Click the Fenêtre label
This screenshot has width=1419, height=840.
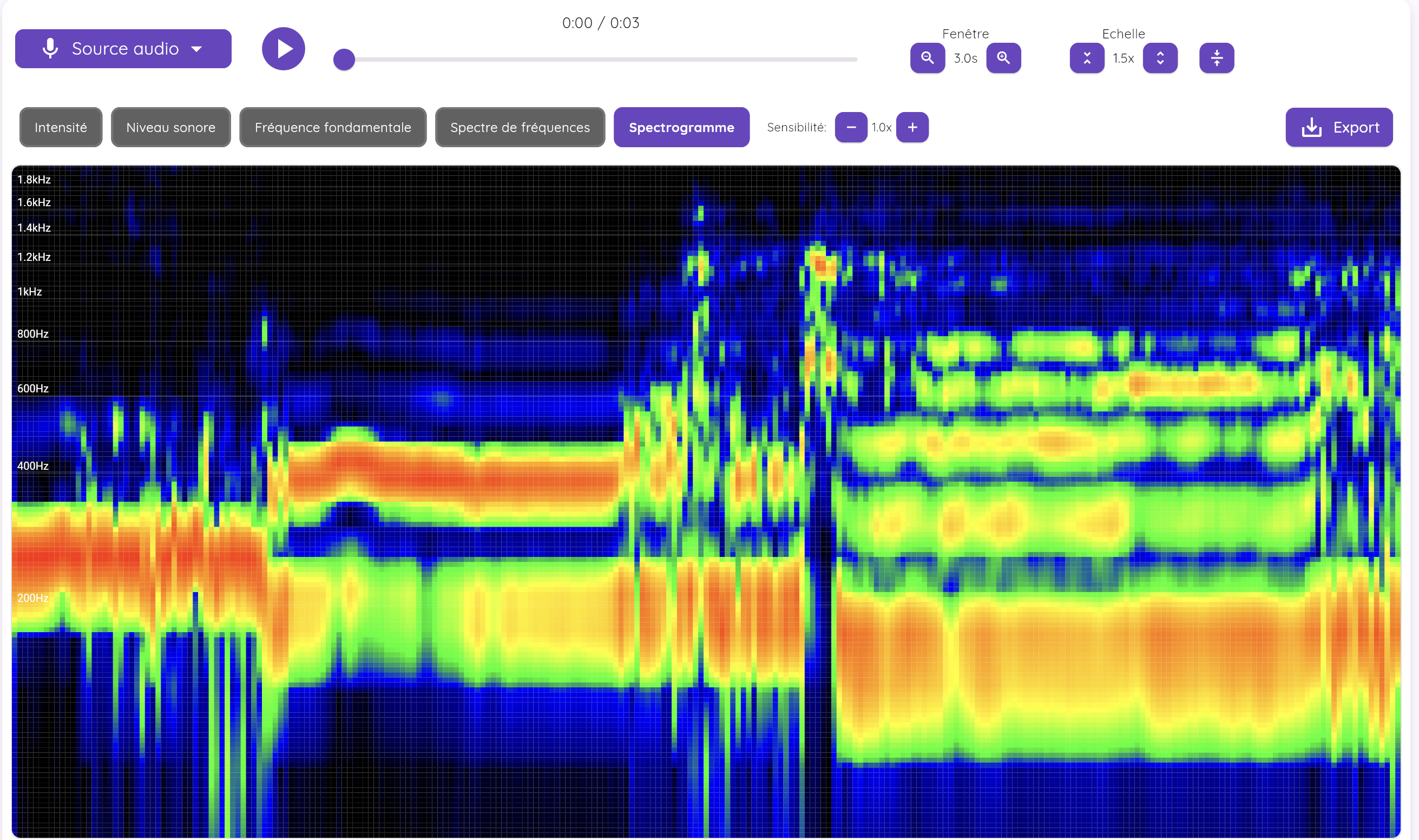point(965,34)
